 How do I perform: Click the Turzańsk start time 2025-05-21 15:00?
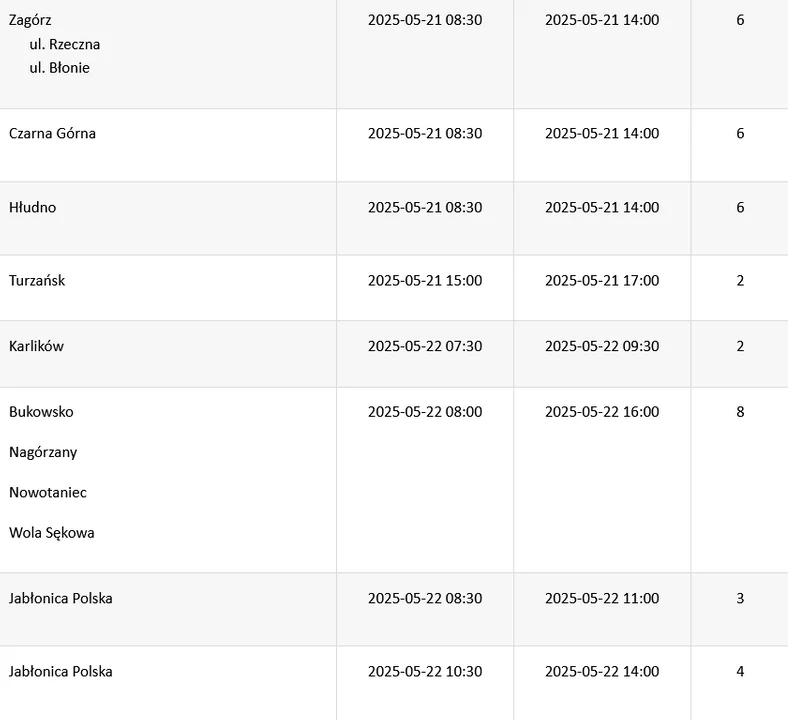(425, 280)
